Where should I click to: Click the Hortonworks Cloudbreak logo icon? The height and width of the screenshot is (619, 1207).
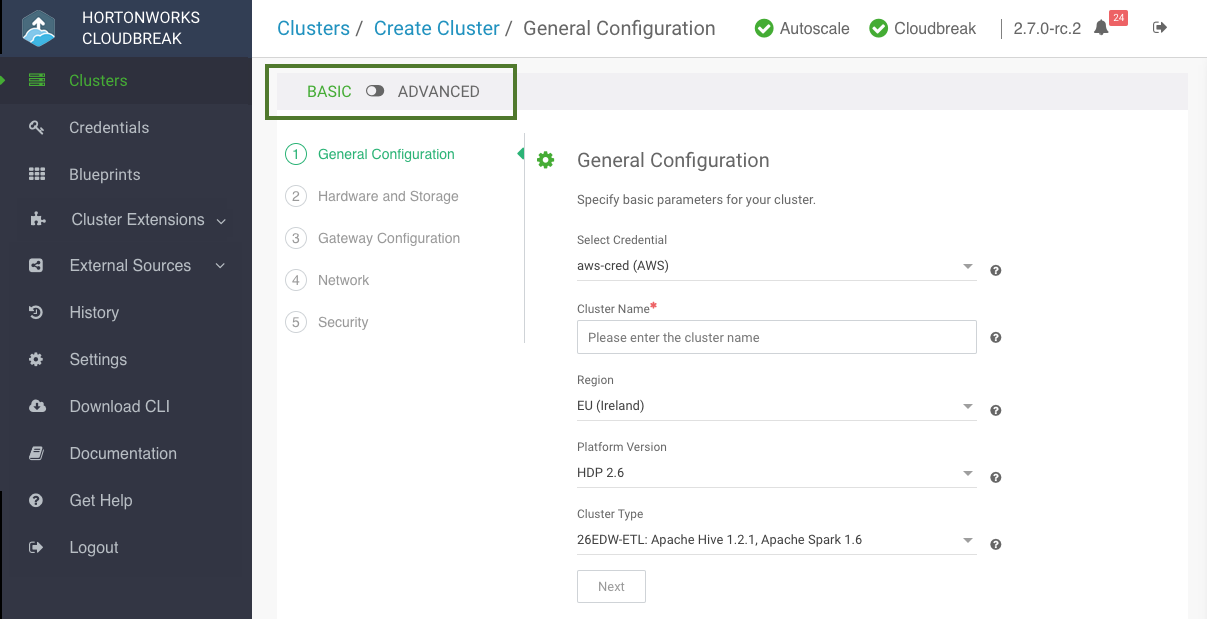click(x=37, y=28)
